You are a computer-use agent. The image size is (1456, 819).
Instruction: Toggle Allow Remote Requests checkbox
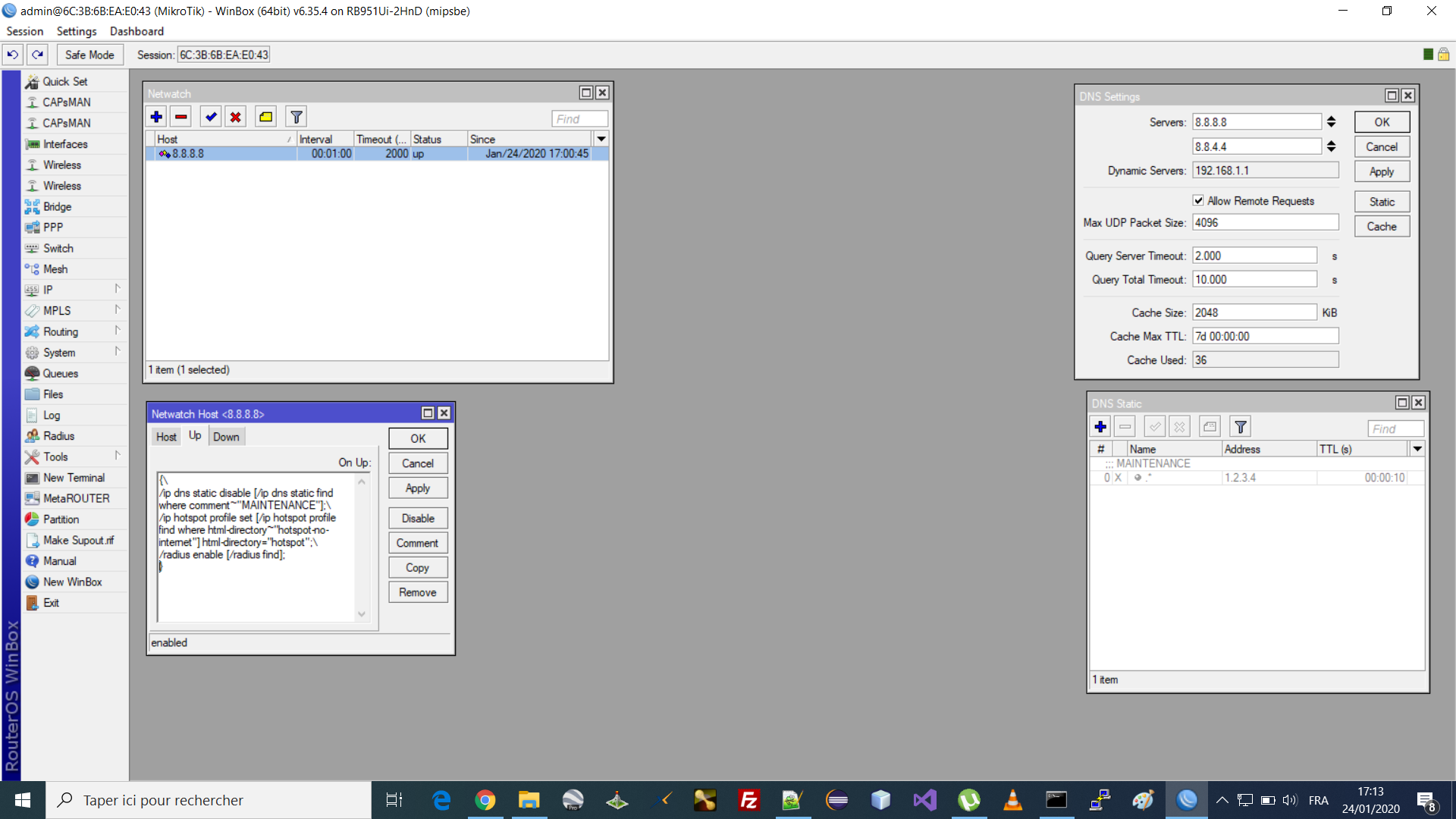tap(1198, 201)
